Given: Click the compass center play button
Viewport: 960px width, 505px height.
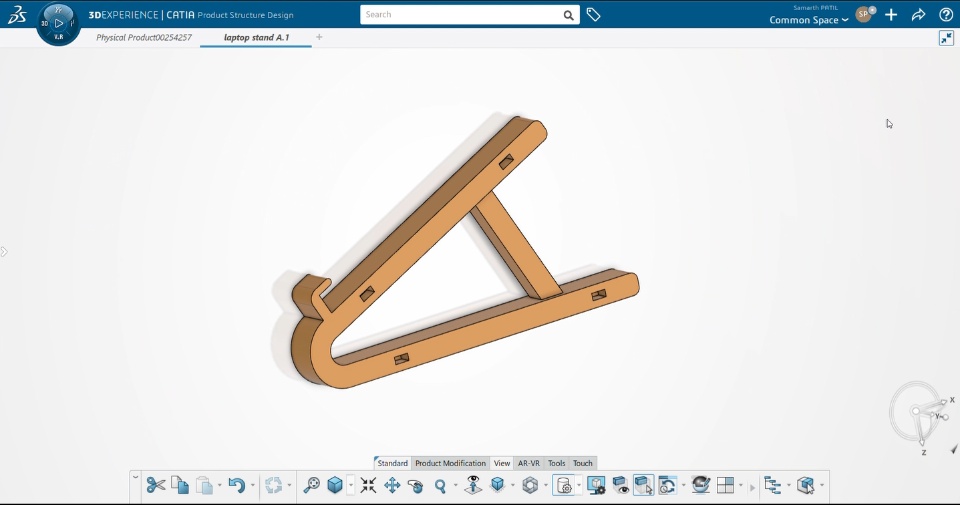Looking at the screenshot, I should pos(59,23).
